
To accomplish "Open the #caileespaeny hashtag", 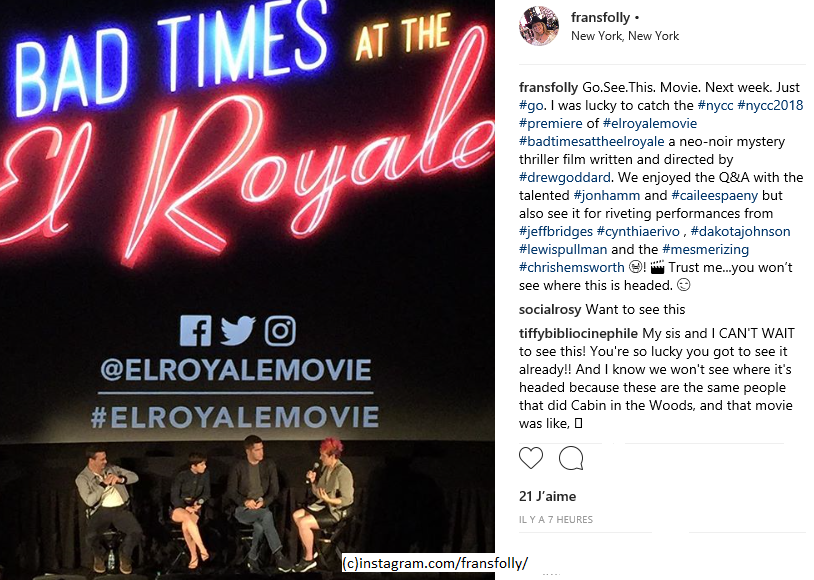I will [x=714, y=195].
